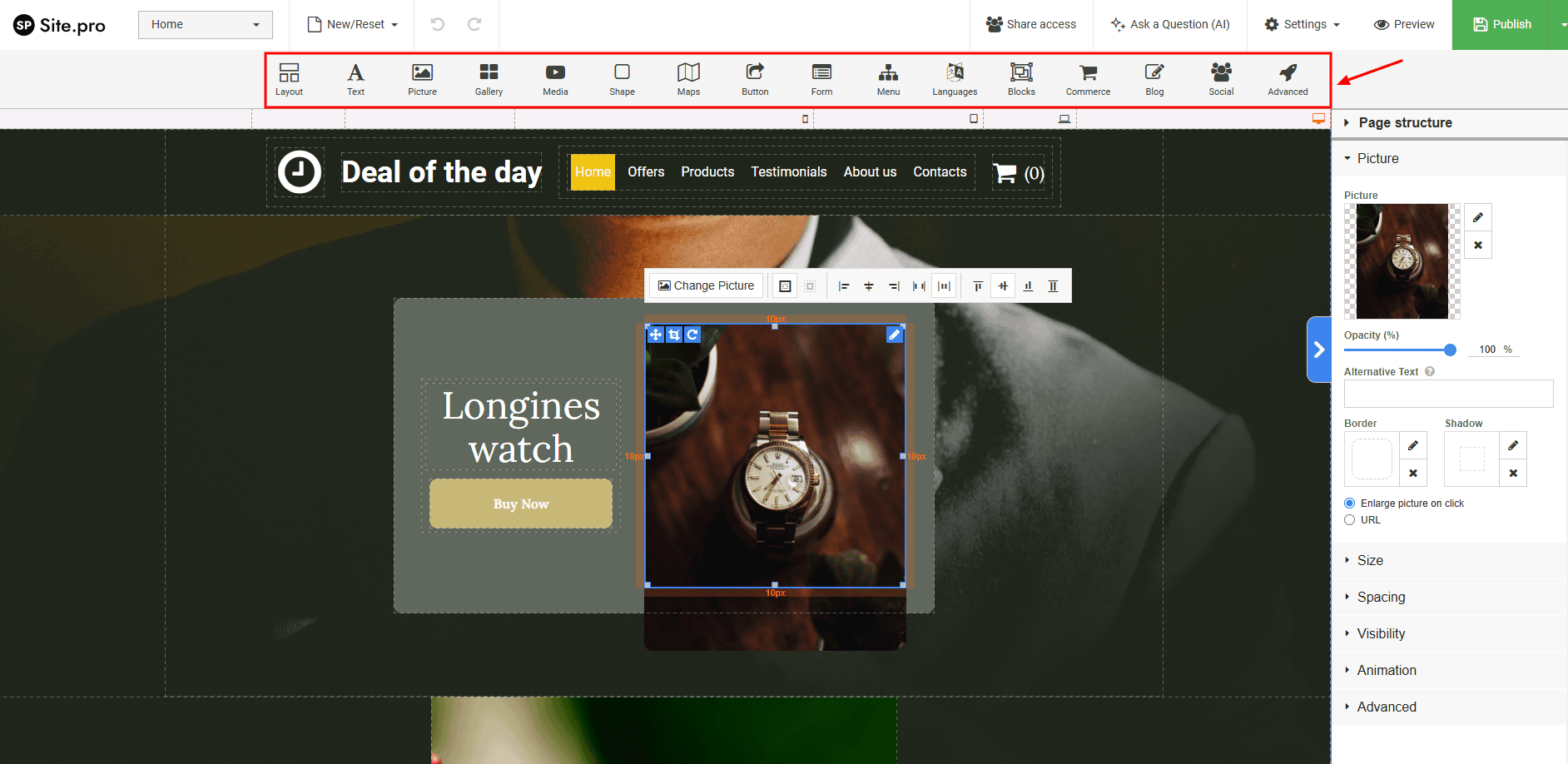Open the Blocks tool
Viewport: 1568px width, 764px height.
[x=1021, y=80]
